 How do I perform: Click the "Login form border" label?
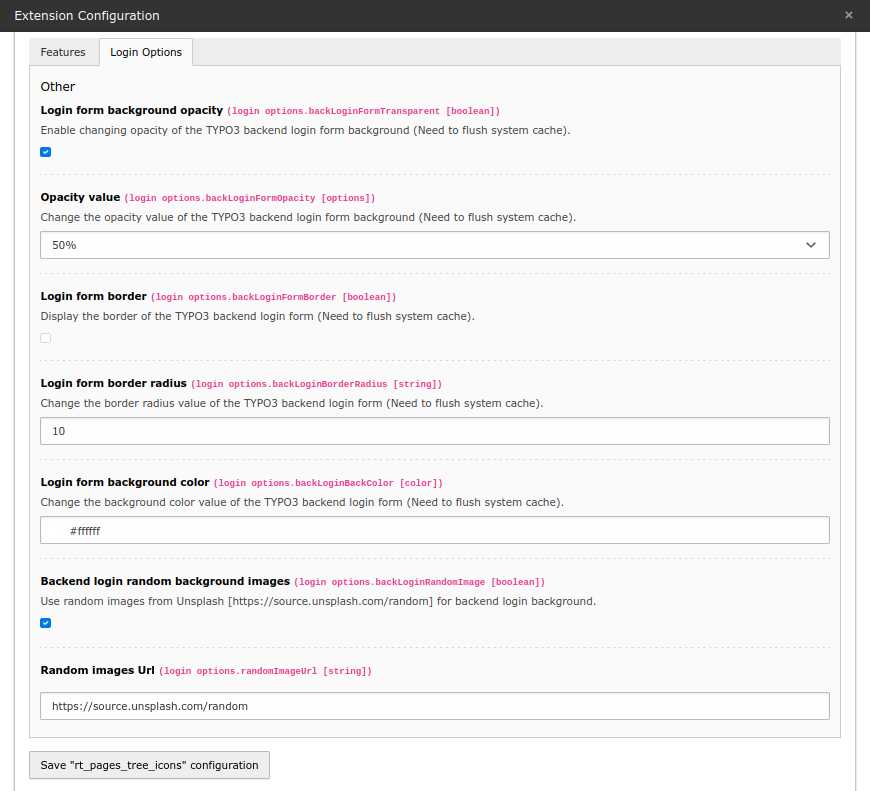(x=93, y=296)
